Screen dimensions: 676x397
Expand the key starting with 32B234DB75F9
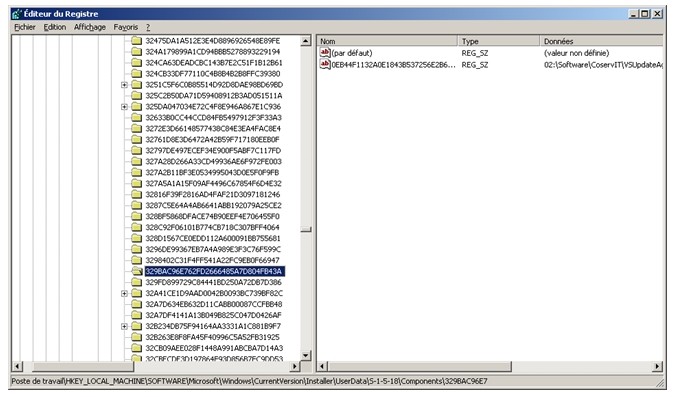tap(124, 327)
